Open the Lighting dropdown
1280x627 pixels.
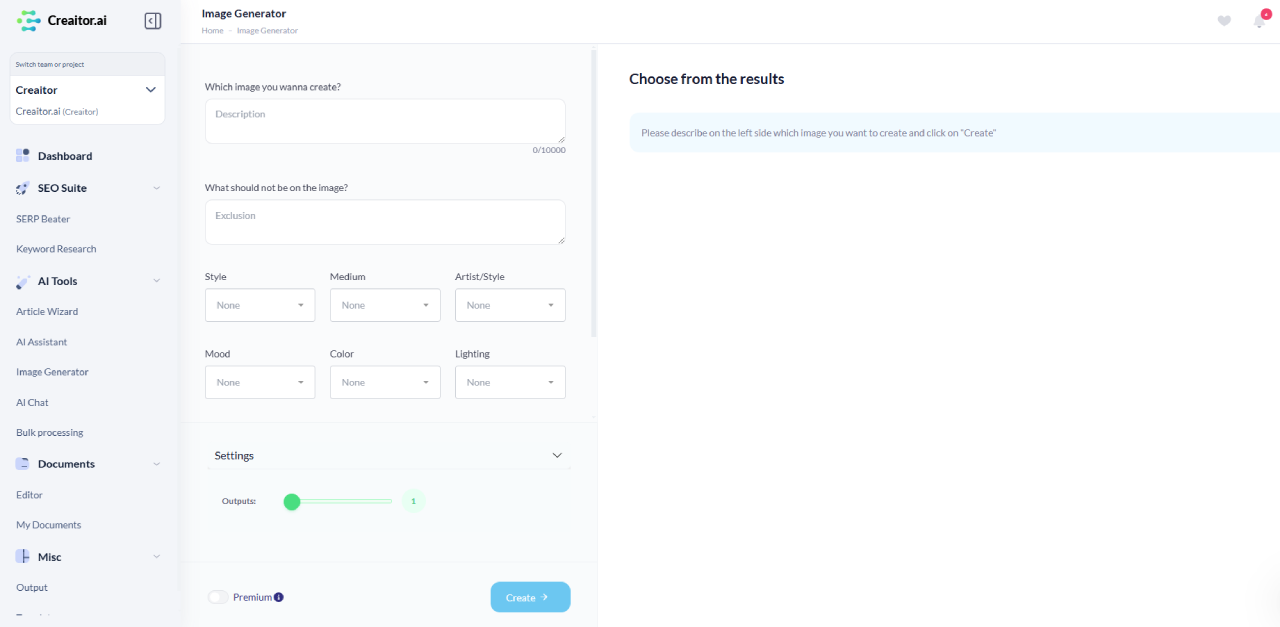pyautogui.click(x=510, y=382)
